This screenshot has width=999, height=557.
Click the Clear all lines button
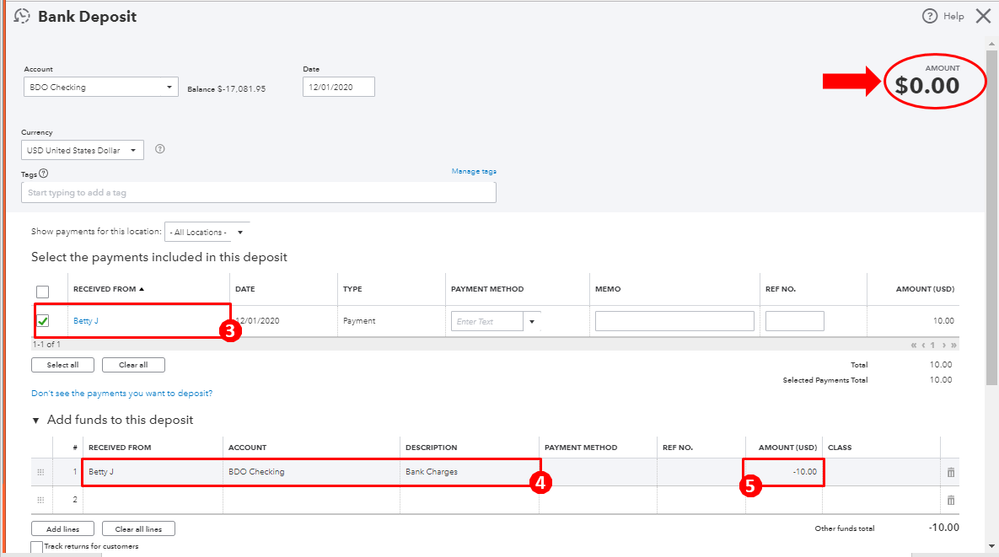139,528
